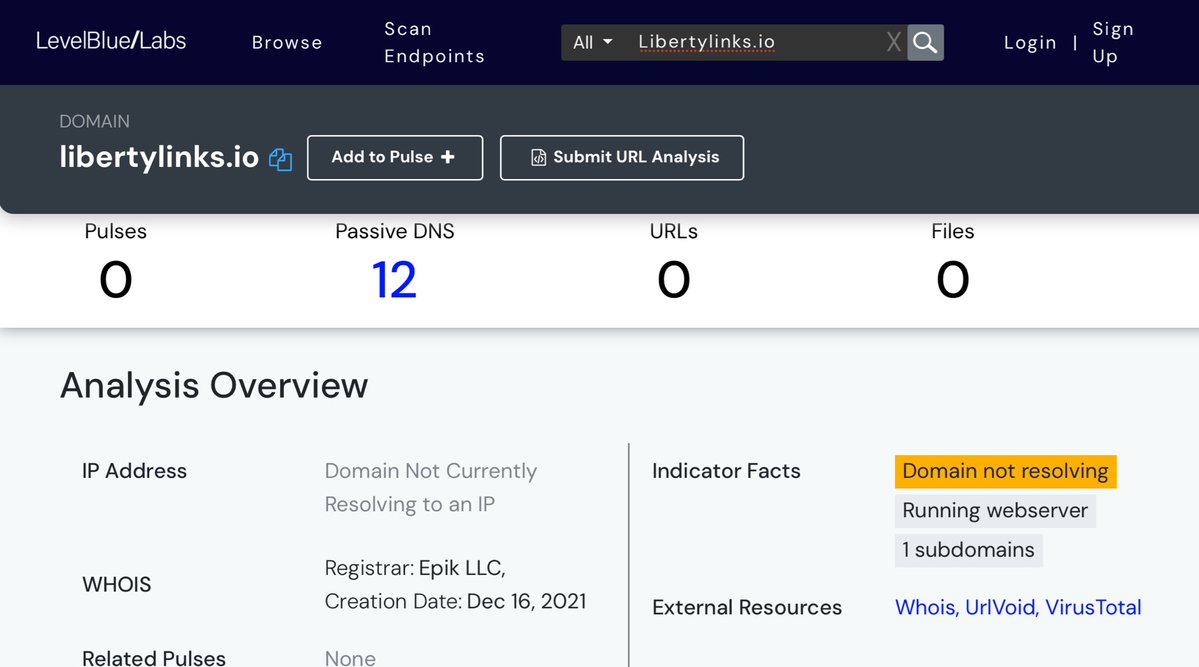1199x667 pixels.
Task: Open the VirusTotal external resource link
Action: [1093, 607]
